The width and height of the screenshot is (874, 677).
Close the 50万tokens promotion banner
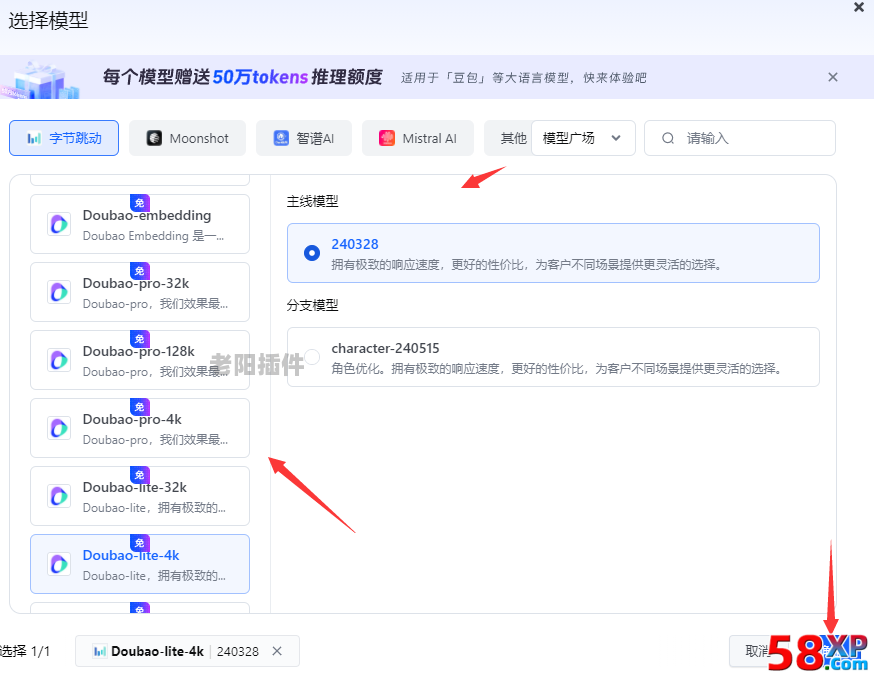[833, 76]
